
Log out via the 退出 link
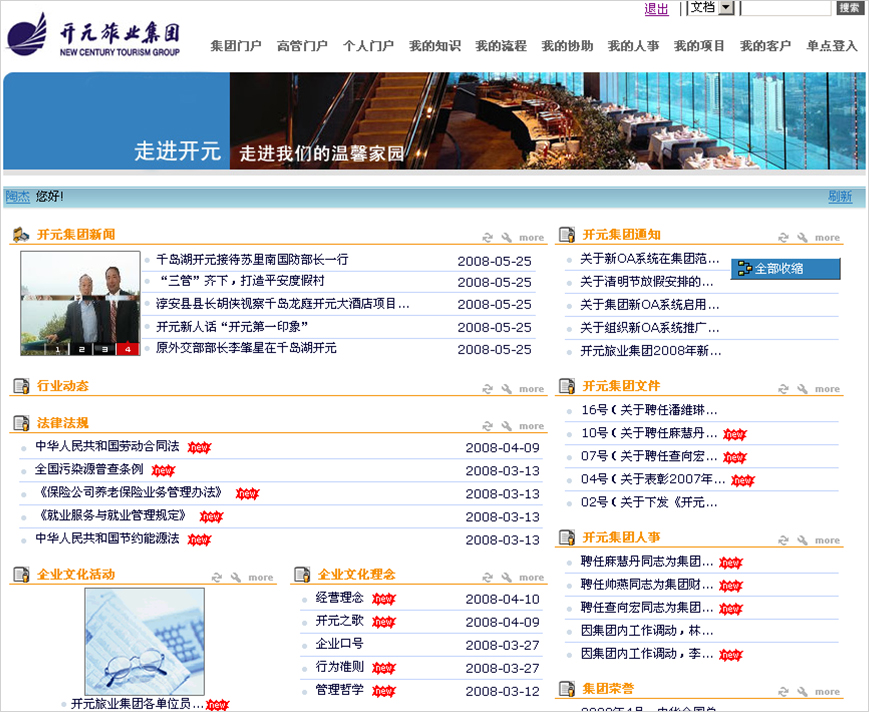(x=656, y=9)
